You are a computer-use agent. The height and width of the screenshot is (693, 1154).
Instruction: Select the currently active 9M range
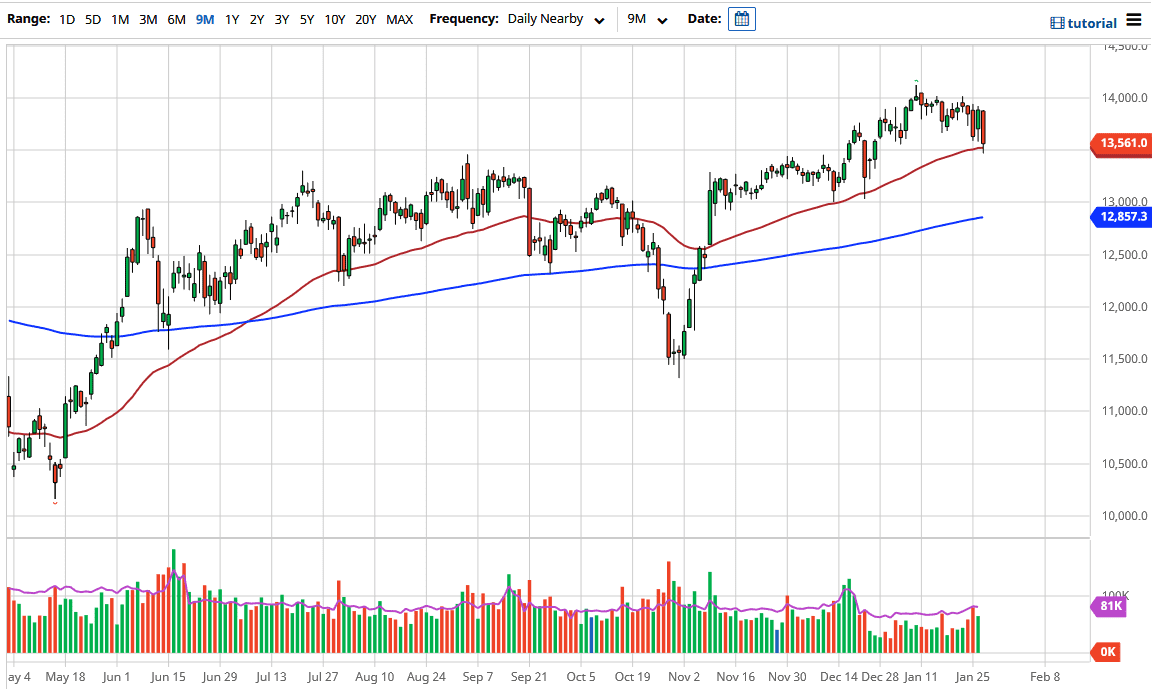coord(202,18)
